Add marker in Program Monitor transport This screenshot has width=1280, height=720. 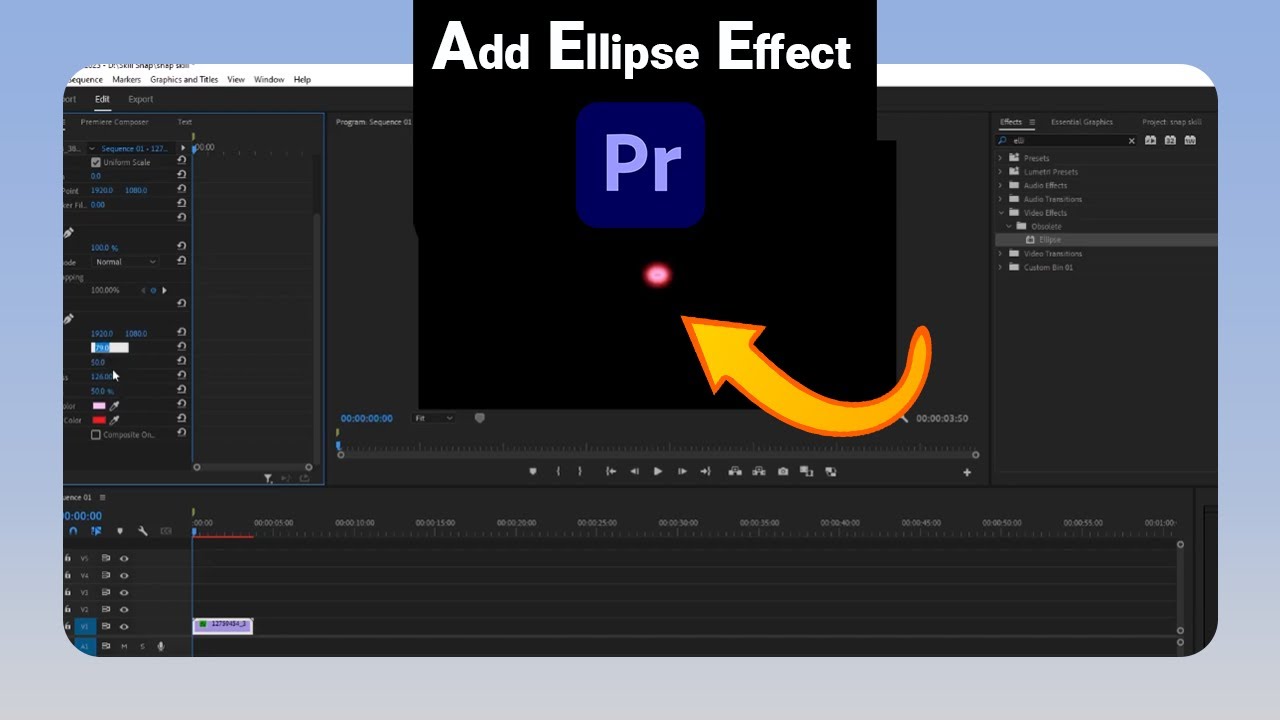[x=533, y=471]
